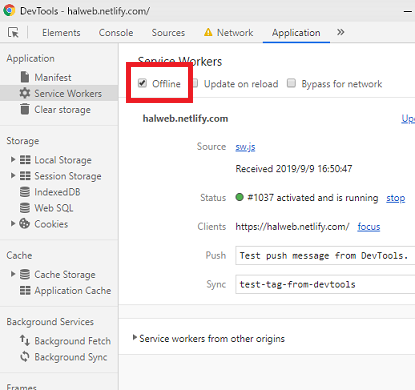415x390 pixels.
Task: Expand the Session Storage tree arrow
Action: pyautogui.click(x=13, y=175)
